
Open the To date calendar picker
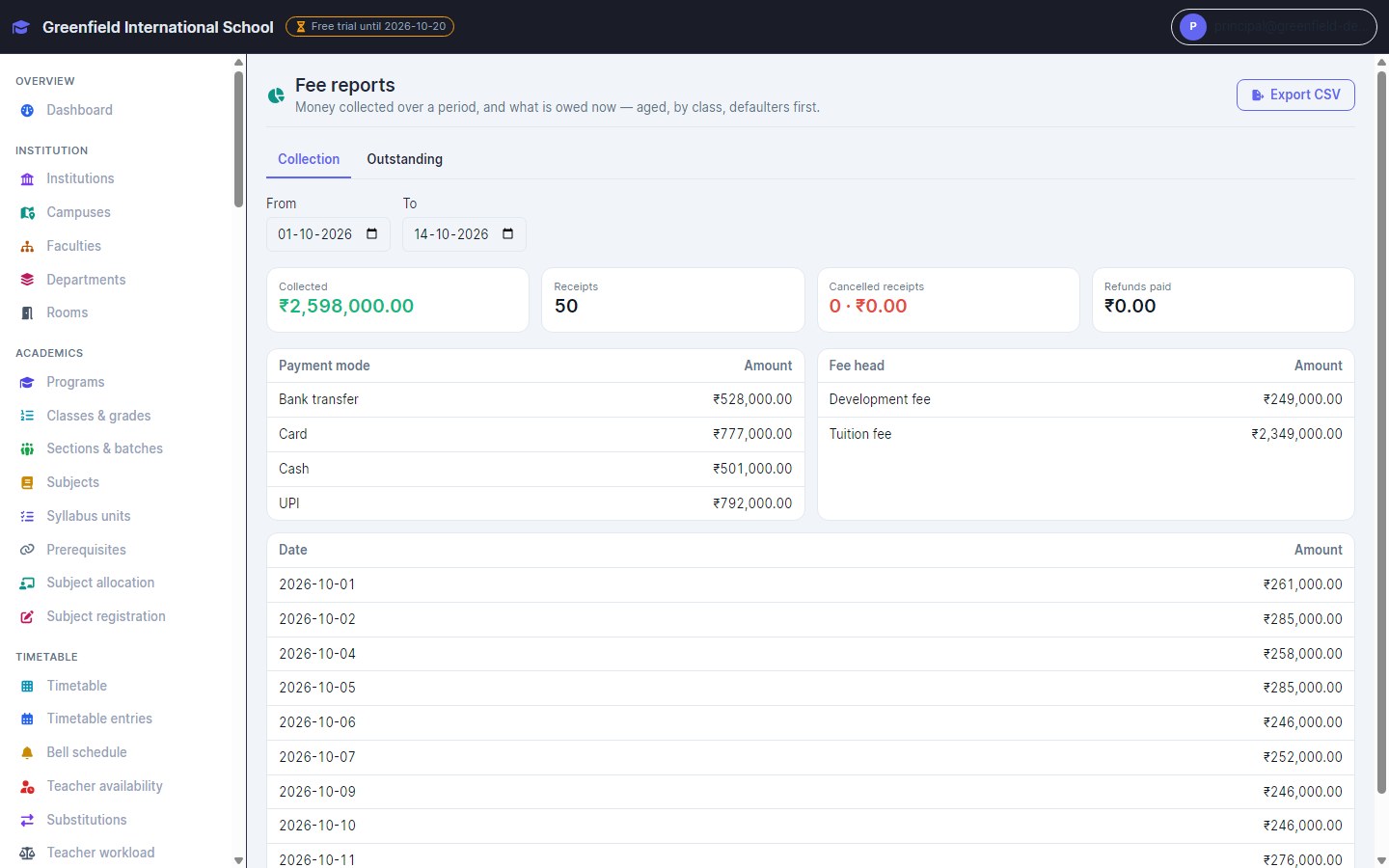coord(508,234)
